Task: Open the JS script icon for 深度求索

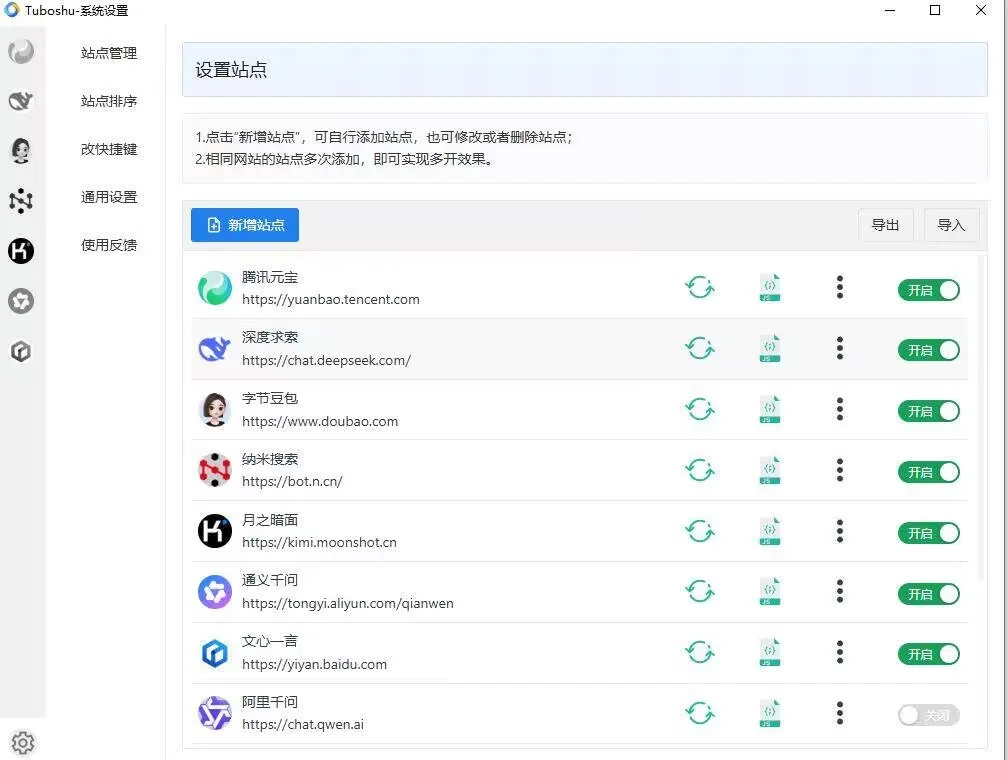Action: [x=769, y=349]
